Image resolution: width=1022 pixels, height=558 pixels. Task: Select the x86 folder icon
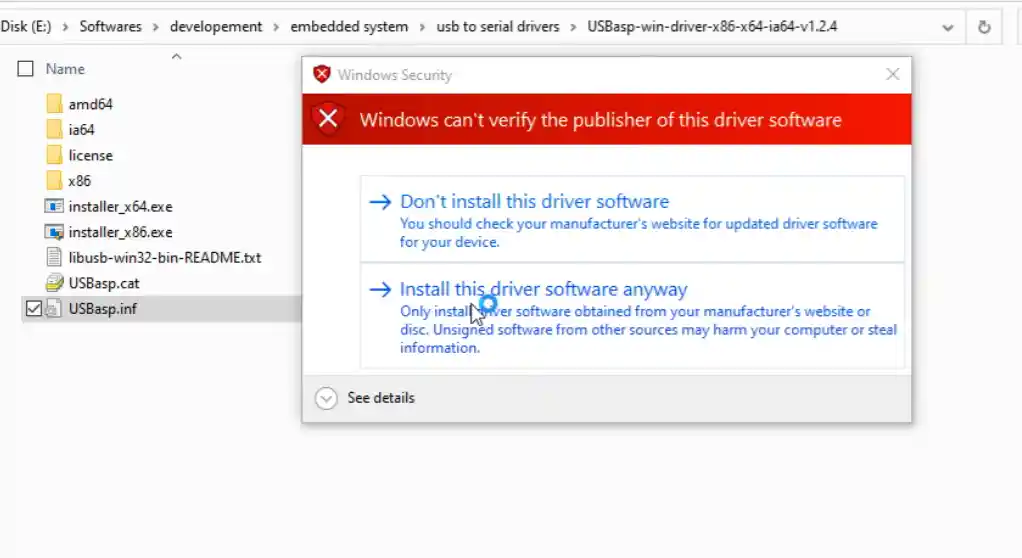(55, 181)
